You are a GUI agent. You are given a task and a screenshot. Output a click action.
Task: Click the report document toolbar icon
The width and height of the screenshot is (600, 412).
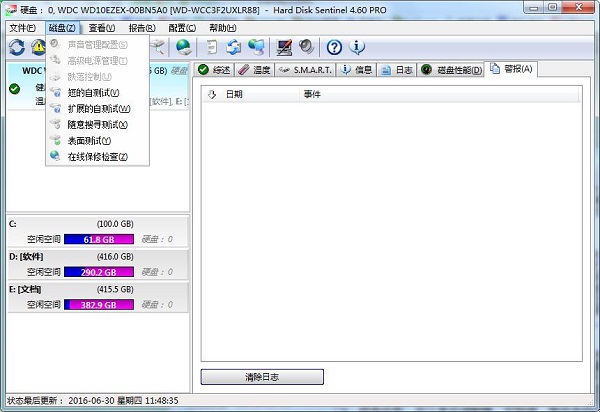[211, 47]
